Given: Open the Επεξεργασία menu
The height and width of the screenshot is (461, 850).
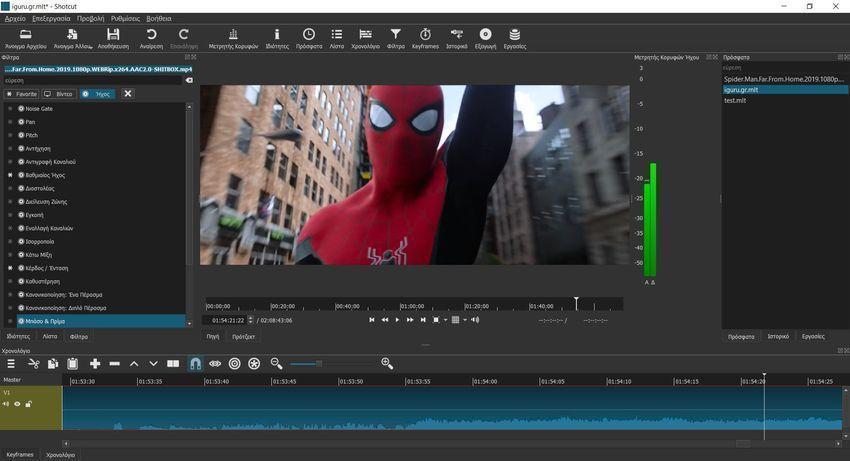Looking at the screenshot, I should click(x=51, y=18).
